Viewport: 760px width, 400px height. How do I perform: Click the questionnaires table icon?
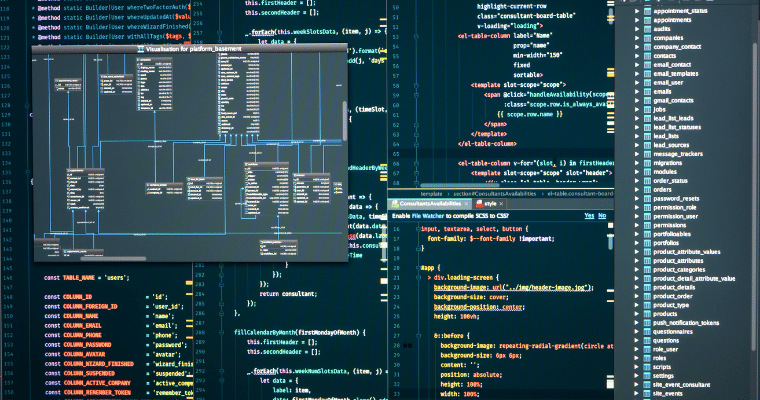tap(647, 332)
